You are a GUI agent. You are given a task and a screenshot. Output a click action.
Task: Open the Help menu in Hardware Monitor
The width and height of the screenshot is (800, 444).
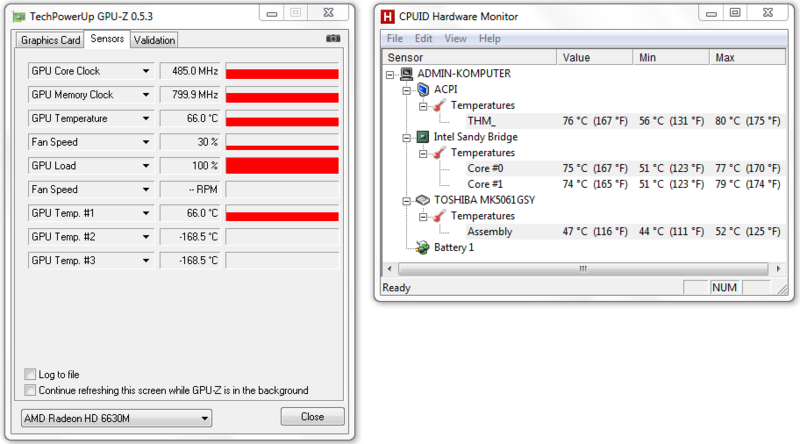[490, 39]
